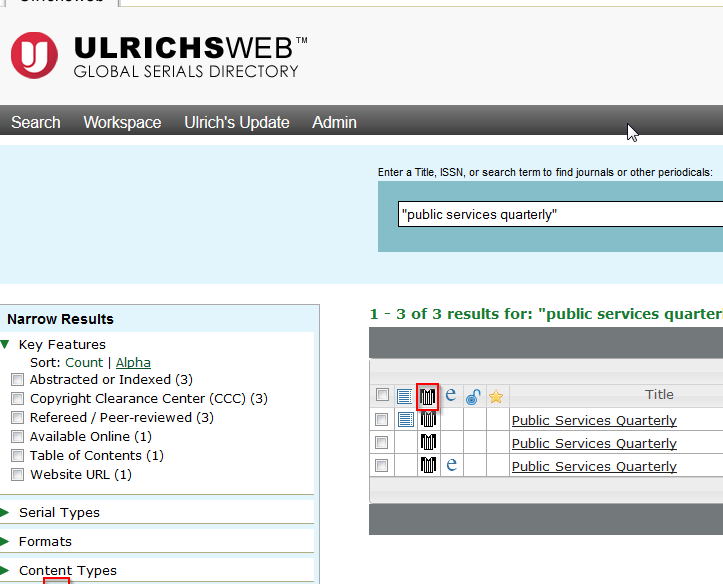Select the second Public Services Quarterly result checkbox
The height and width of the screenshot is (584, 723).
[381, 442]
